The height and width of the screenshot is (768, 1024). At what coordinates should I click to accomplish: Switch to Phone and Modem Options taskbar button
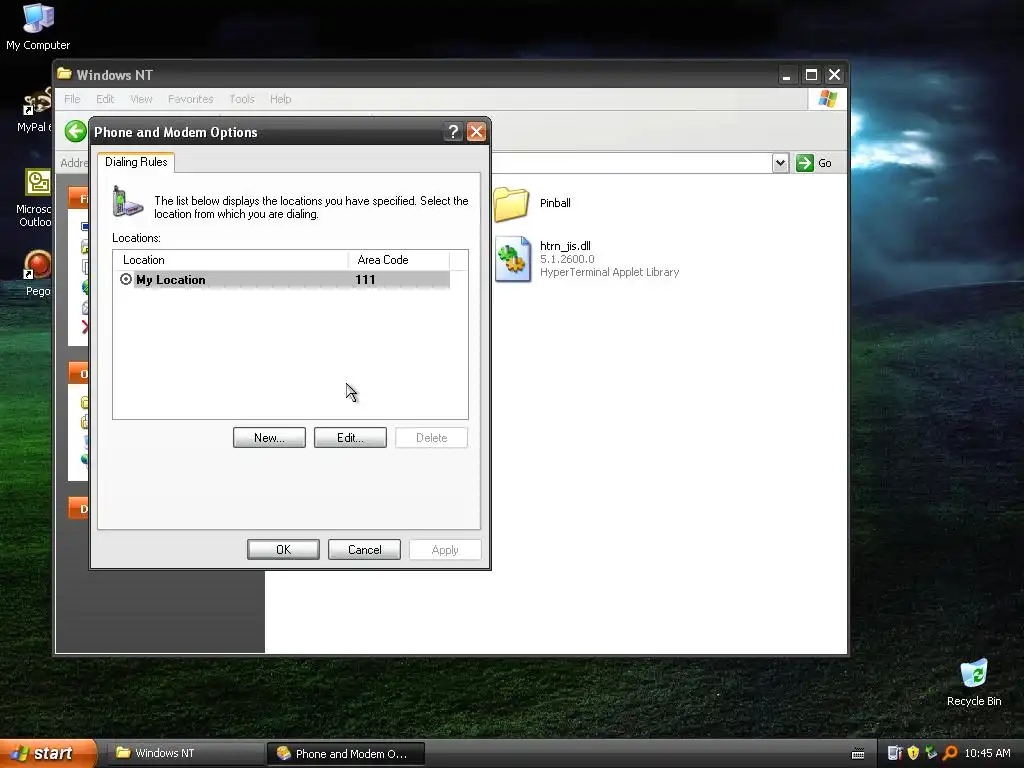click(346, 754)
